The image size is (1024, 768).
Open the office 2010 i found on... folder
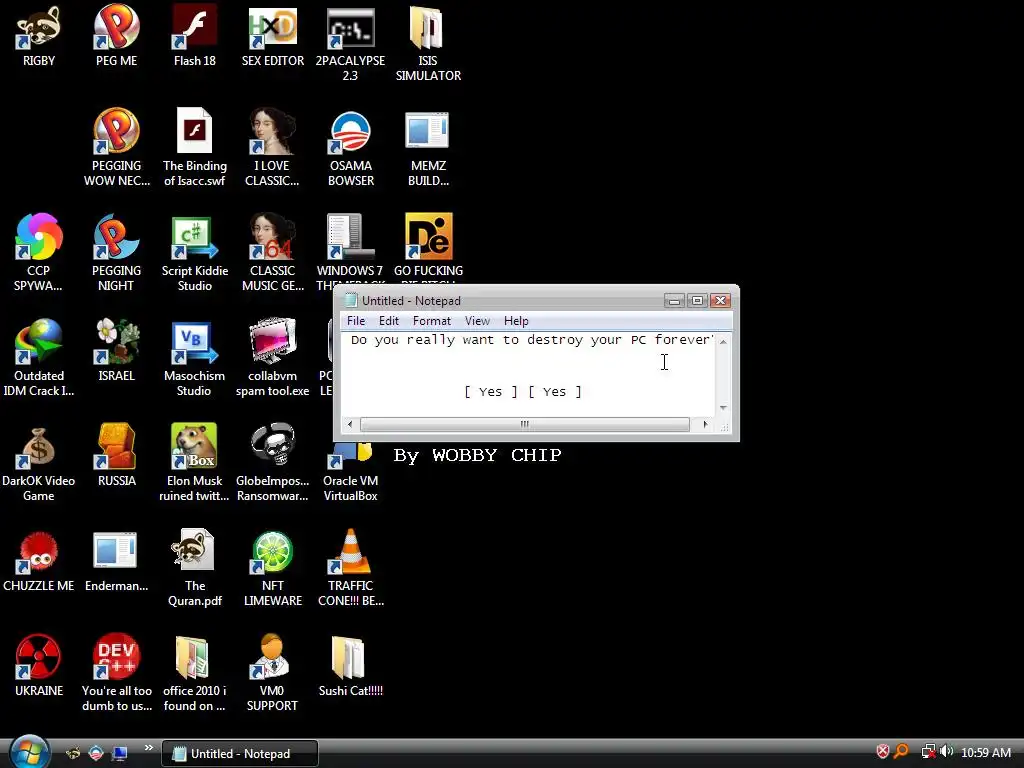coord(195,673)
